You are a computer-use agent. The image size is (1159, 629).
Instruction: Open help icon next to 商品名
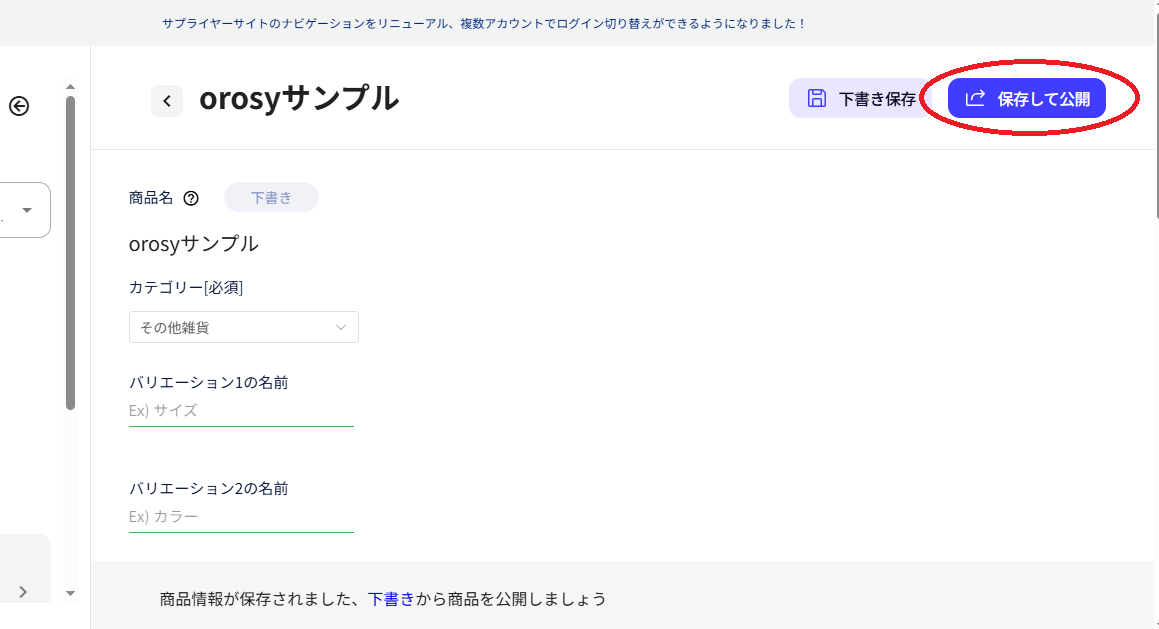click(x=191, y=198)
